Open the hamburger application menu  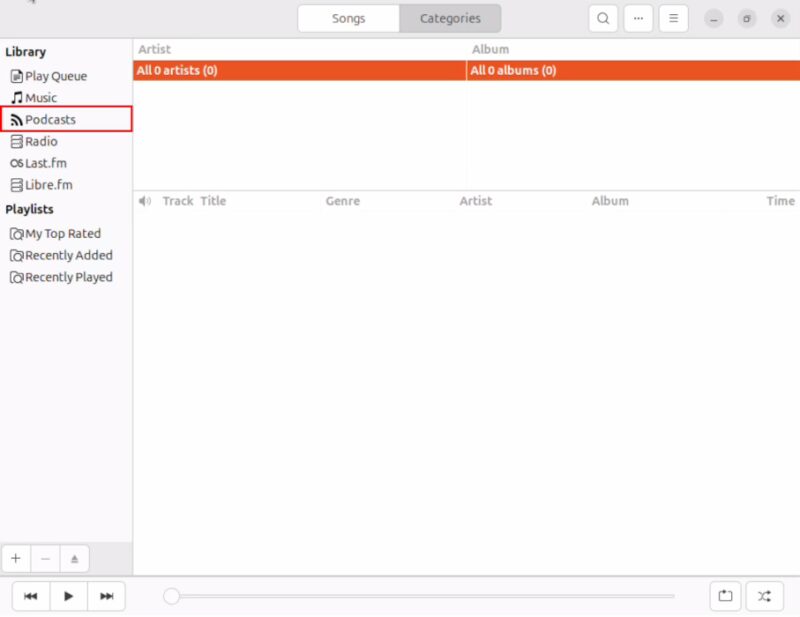(x=673, y=18)
